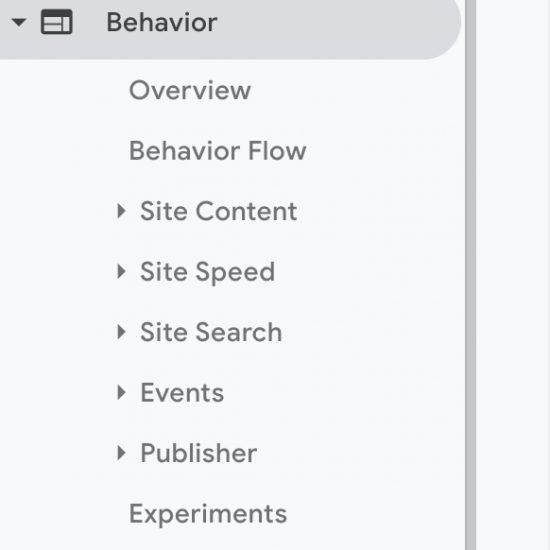Click empty sidebar area beside Overview
This screenshot has height=550, width=550.
[351, 90]
